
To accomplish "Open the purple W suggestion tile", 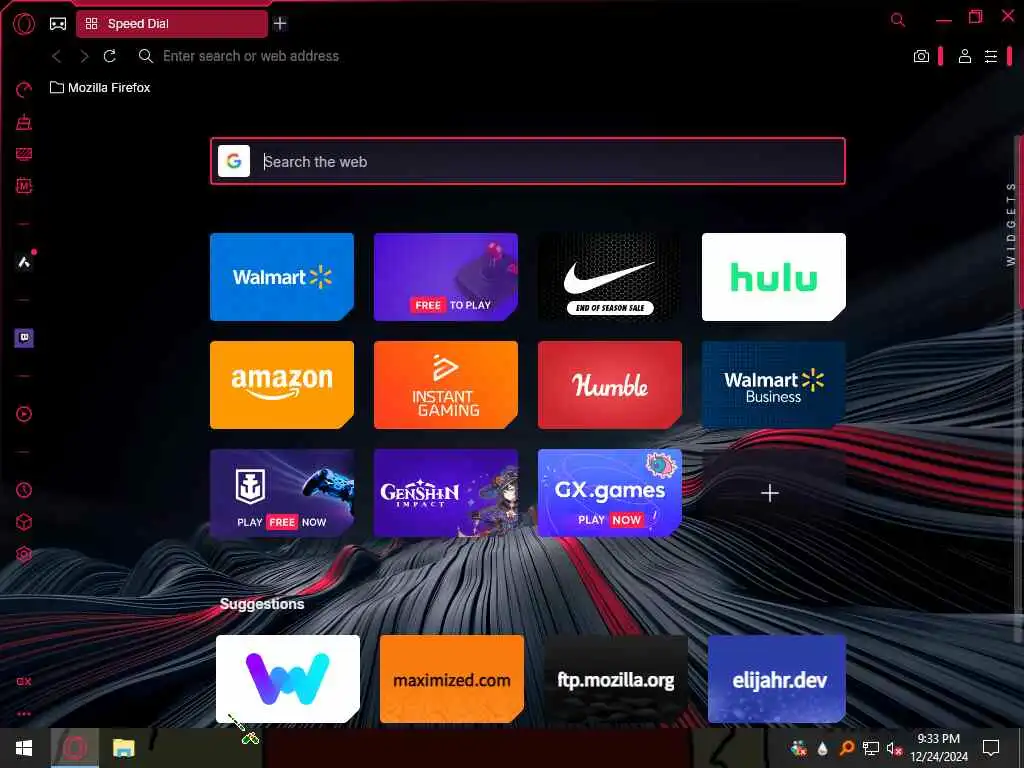I will 287,679.
